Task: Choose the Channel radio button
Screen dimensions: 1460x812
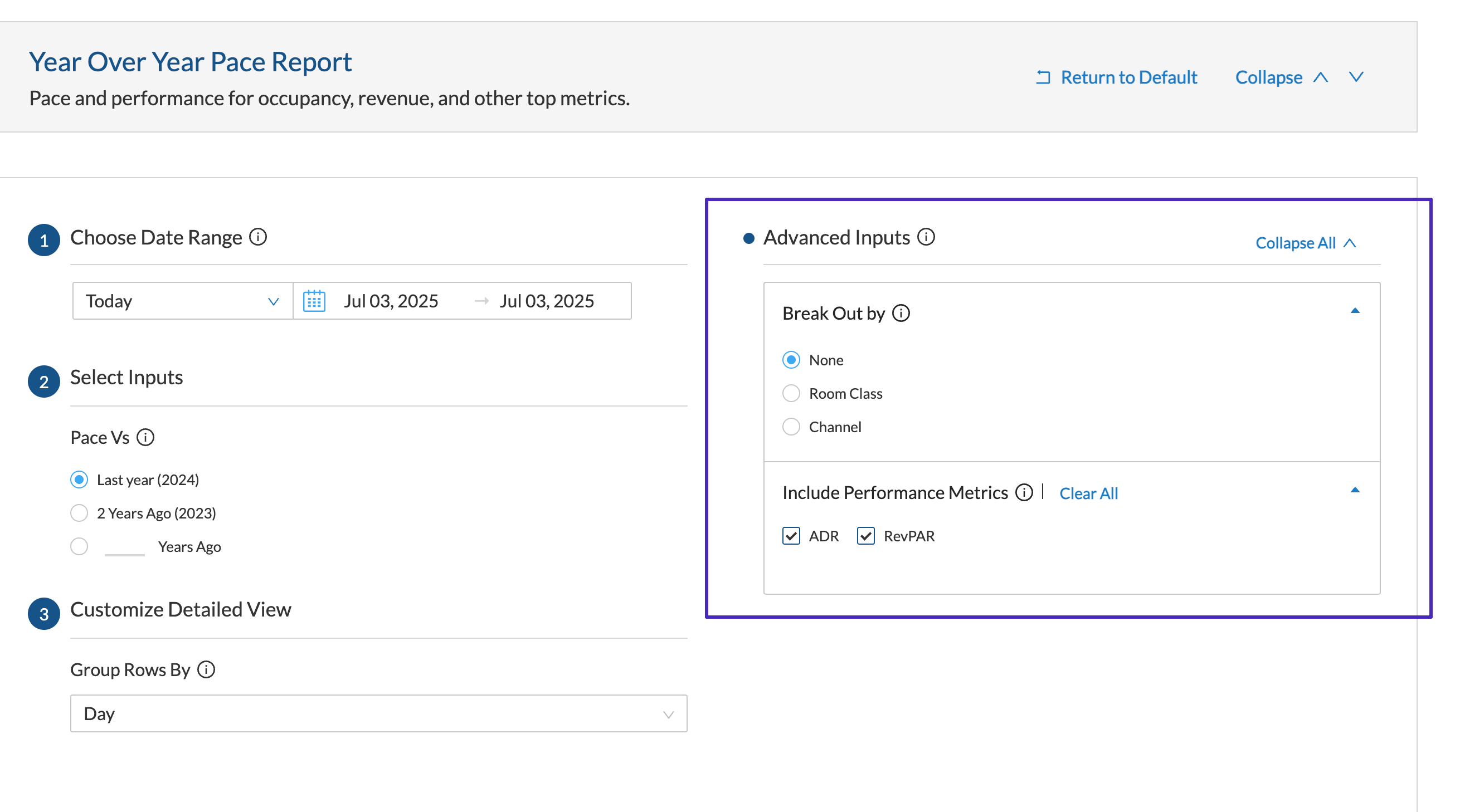Action: (x=791, y=427)
